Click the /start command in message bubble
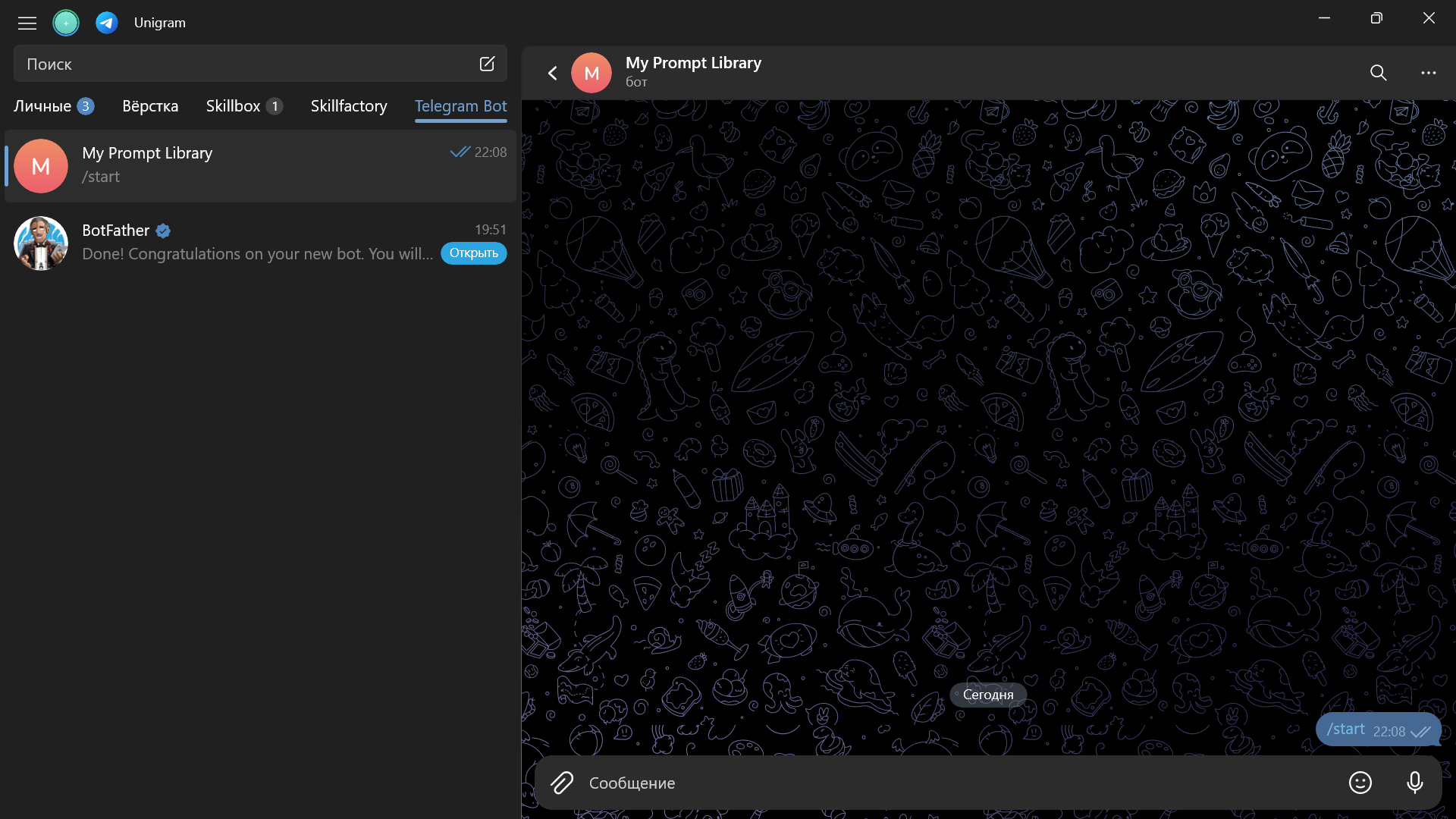 pos(1346,730)
